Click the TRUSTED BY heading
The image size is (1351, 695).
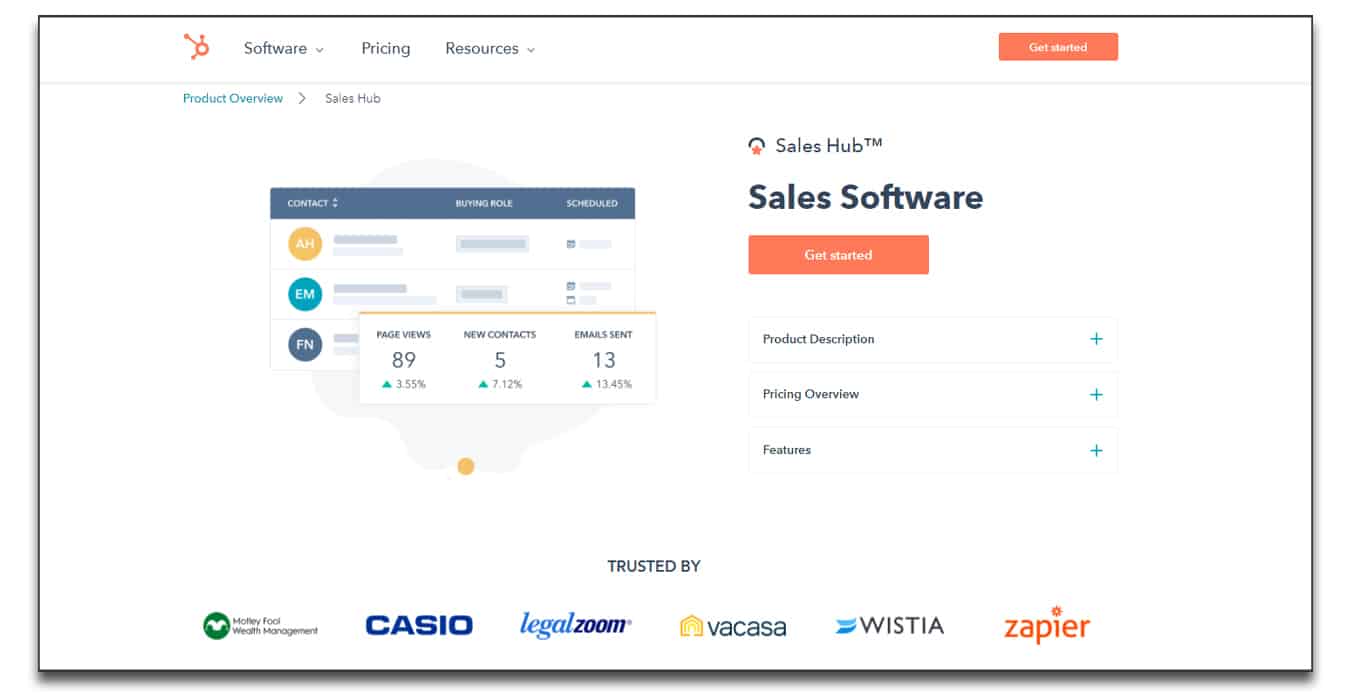[654, 566]
